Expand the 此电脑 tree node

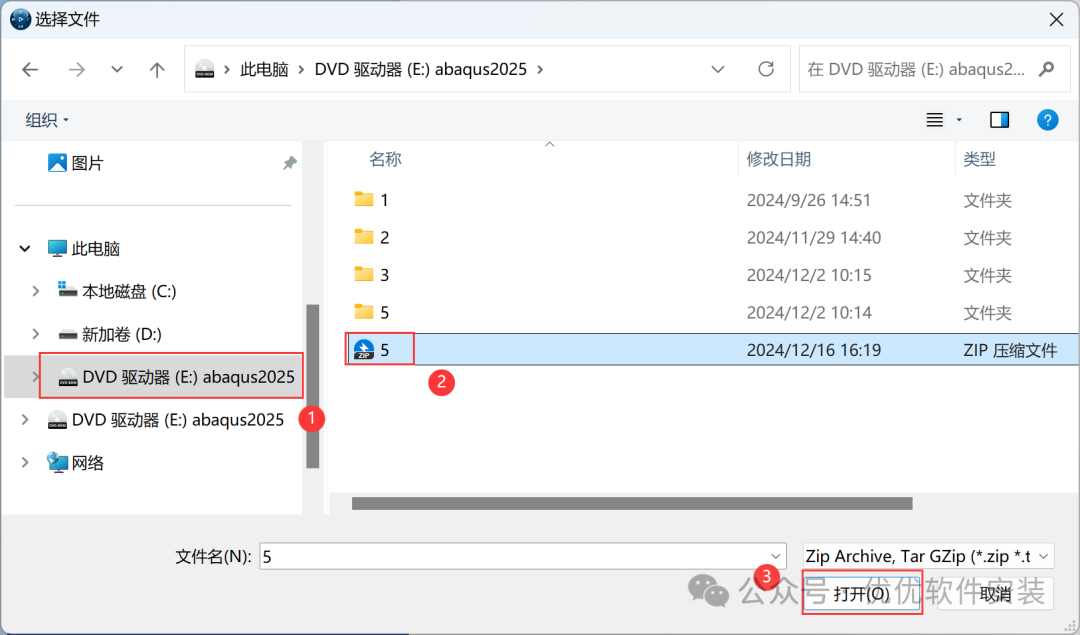tap(24, 248)
